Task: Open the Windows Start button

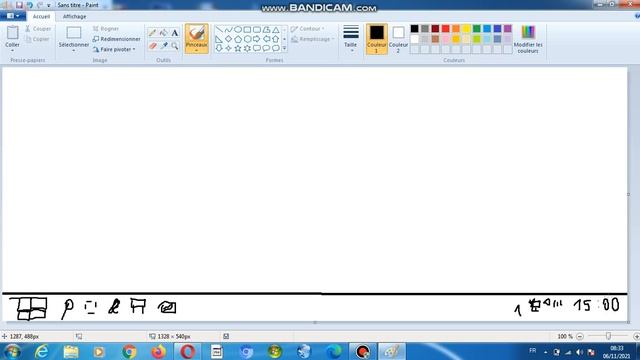Action: [13, 351]
